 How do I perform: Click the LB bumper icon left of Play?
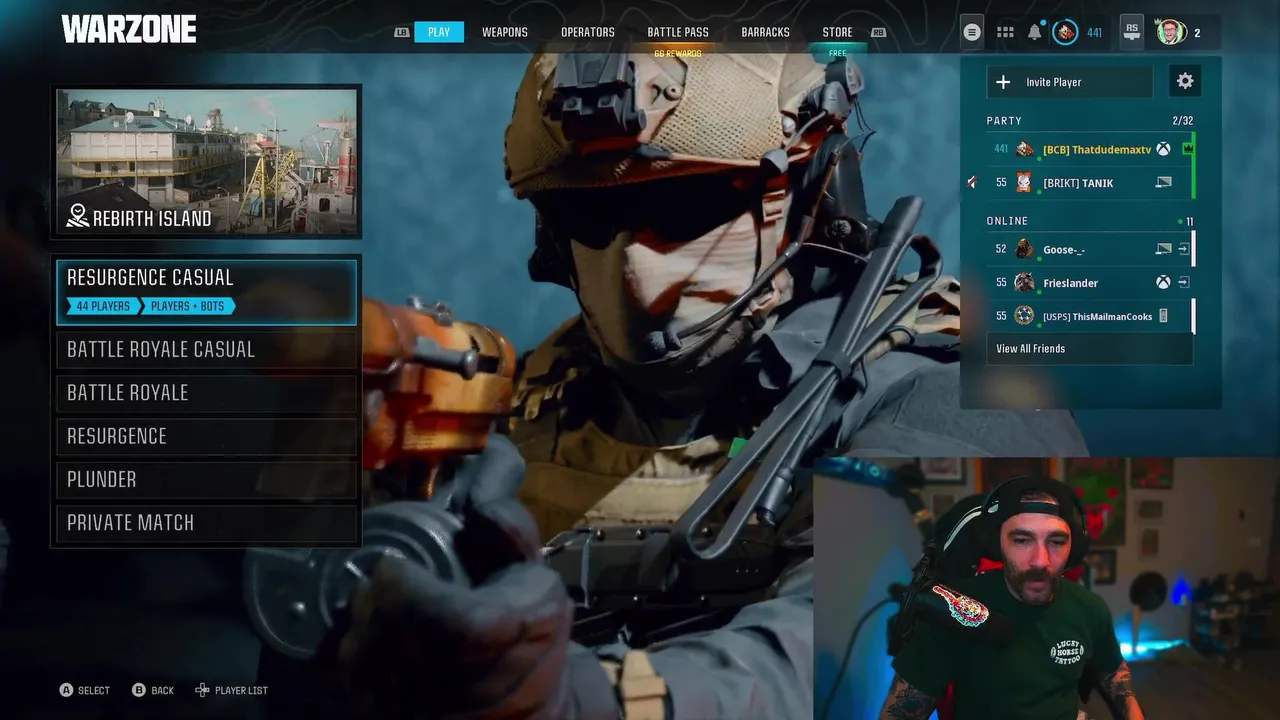click(x=402, y=32)
